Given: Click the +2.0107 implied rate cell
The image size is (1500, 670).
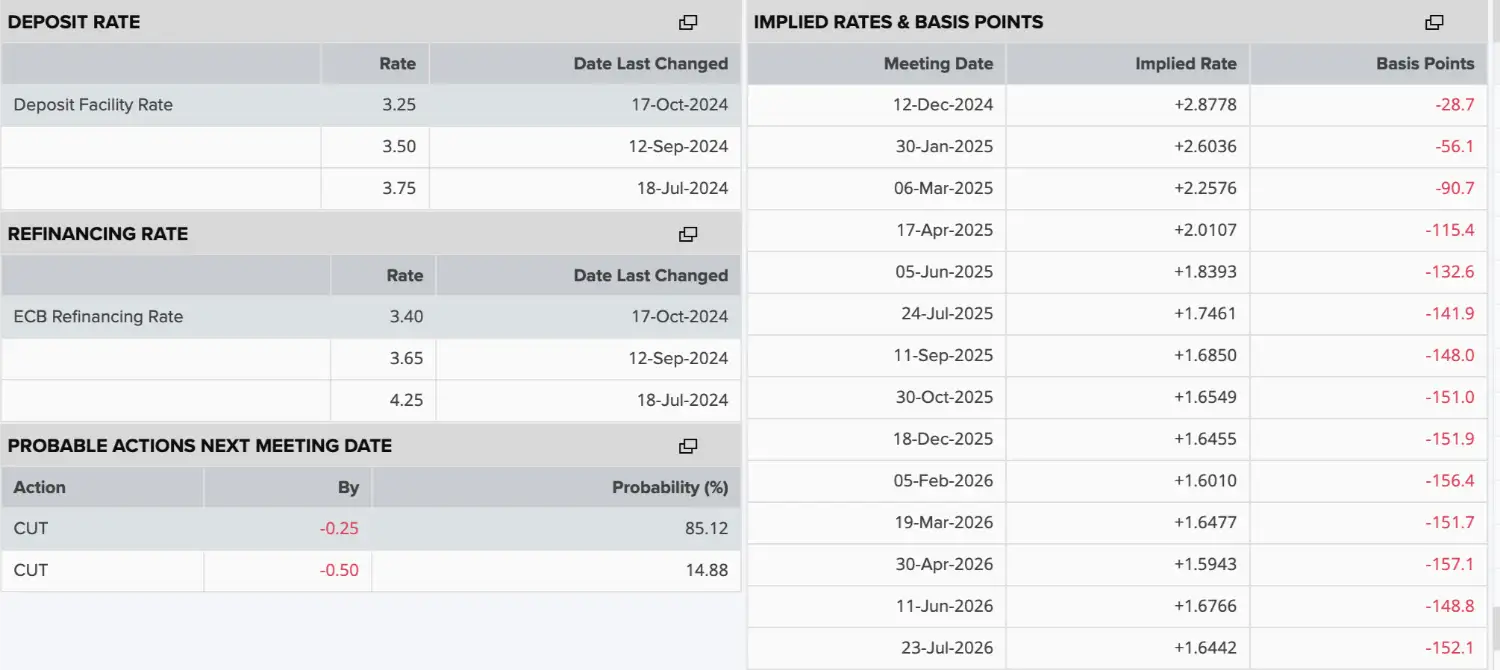Looking at the screenshot, I should (1128, 230).
